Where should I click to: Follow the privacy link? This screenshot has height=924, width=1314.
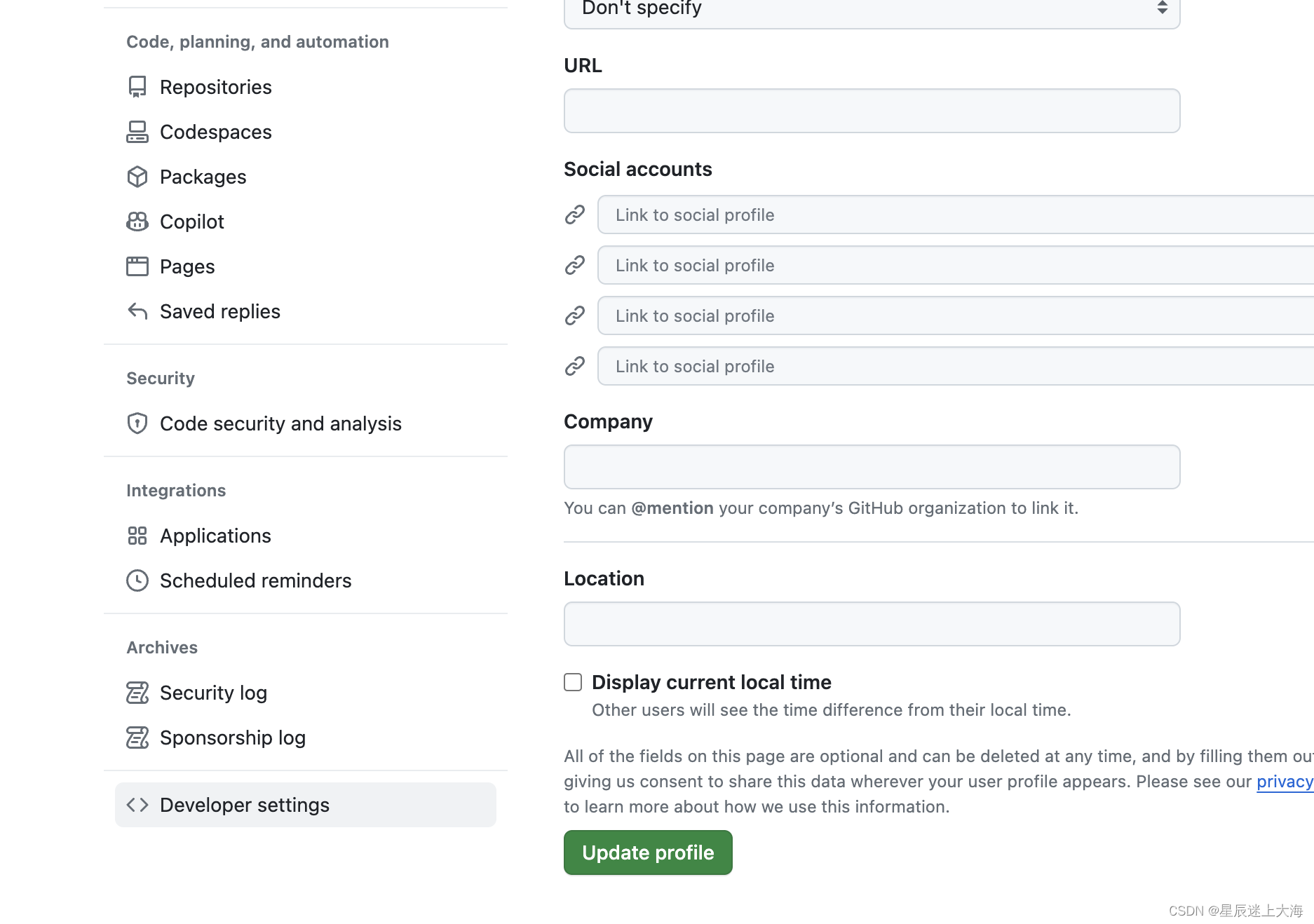point(1285,782)
